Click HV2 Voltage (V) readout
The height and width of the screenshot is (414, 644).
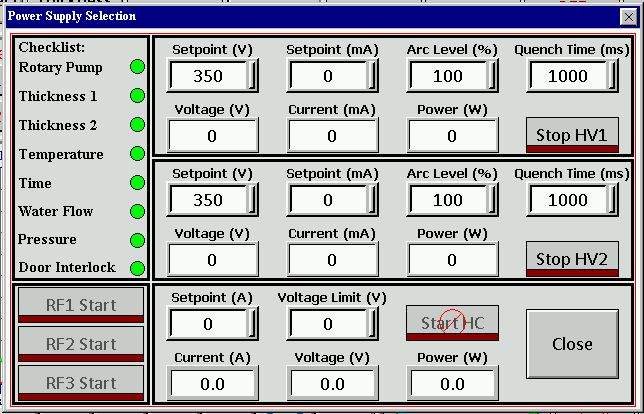coord(212,260)
